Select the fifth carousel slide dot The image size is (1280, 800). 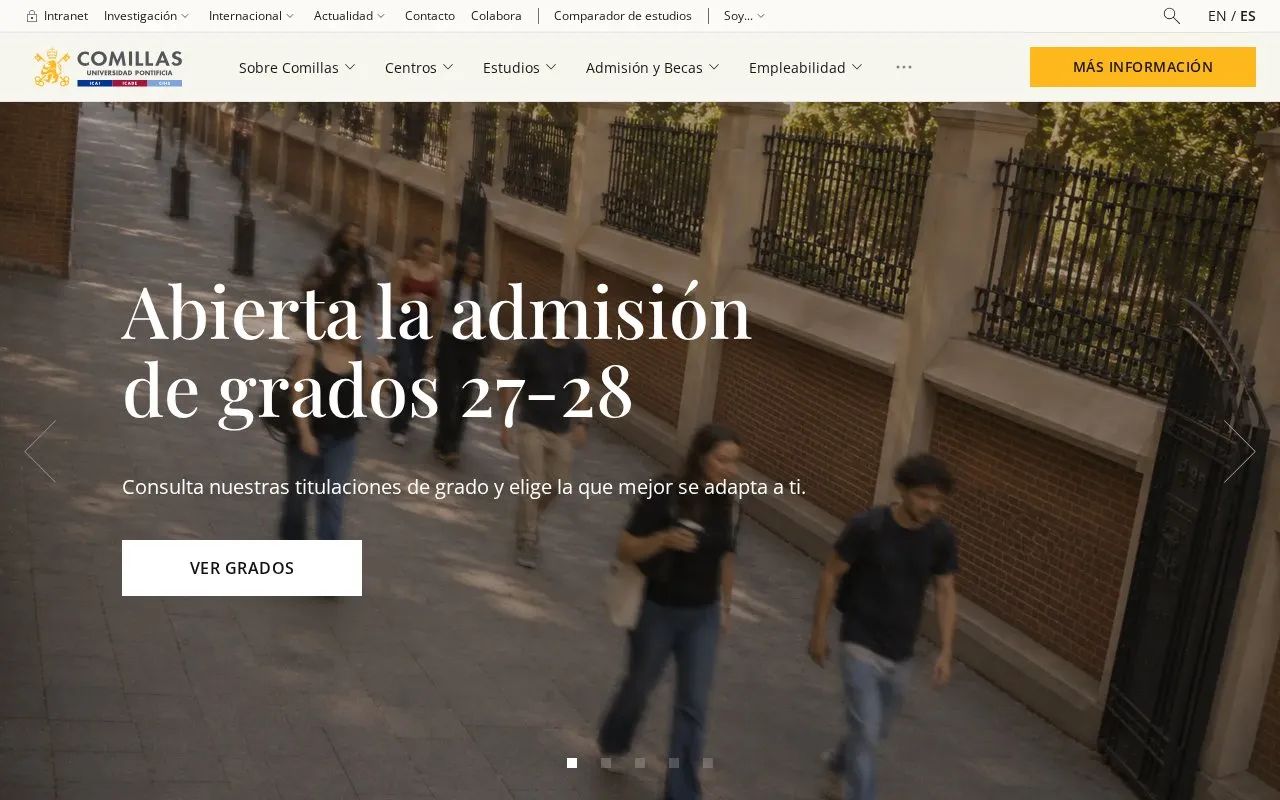(x=708, y=763)
